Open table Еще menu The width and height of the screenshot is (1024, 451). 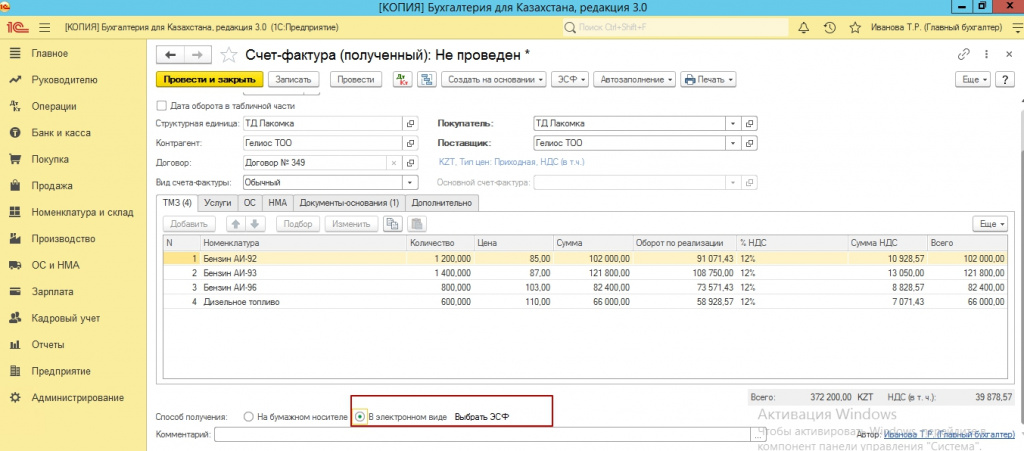[990, 224]
